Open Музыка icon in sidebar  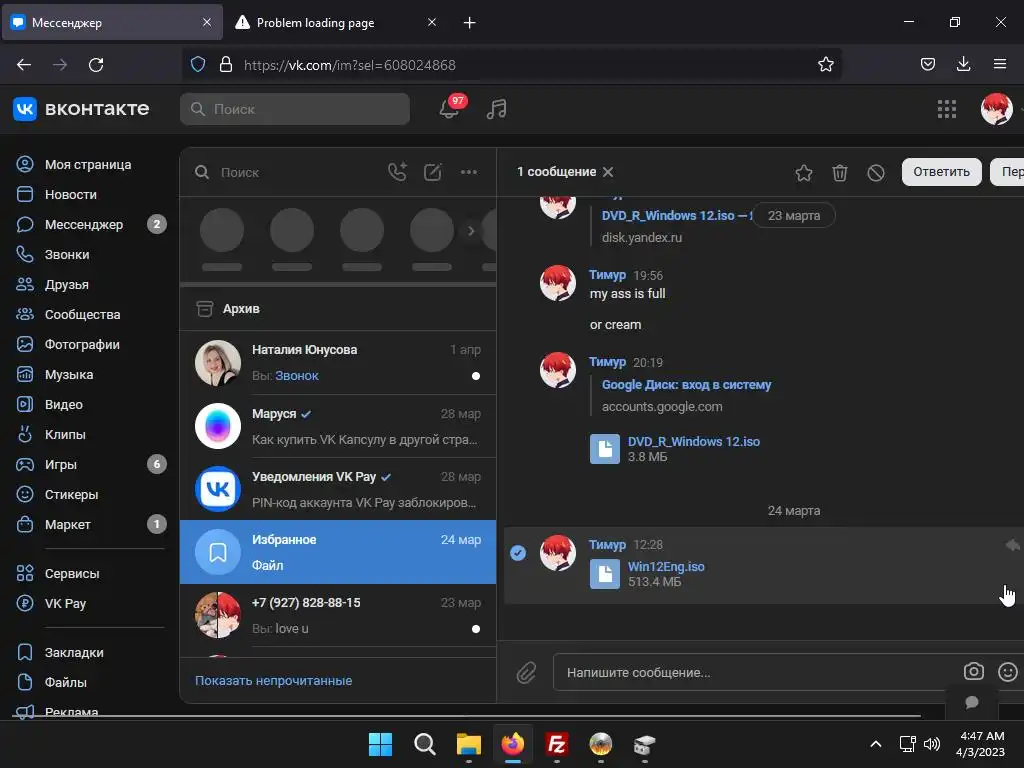click(25, 374)
